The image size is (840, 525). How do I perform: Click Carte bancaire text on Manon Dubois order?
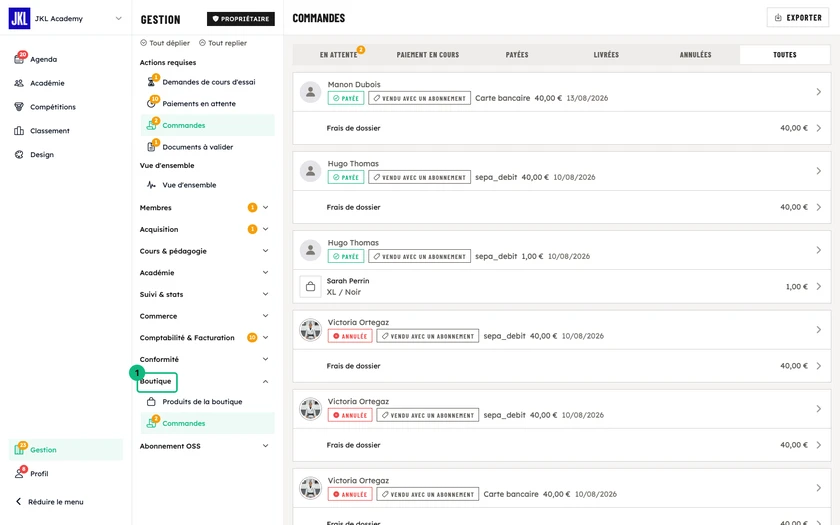[x=502, y=98]
